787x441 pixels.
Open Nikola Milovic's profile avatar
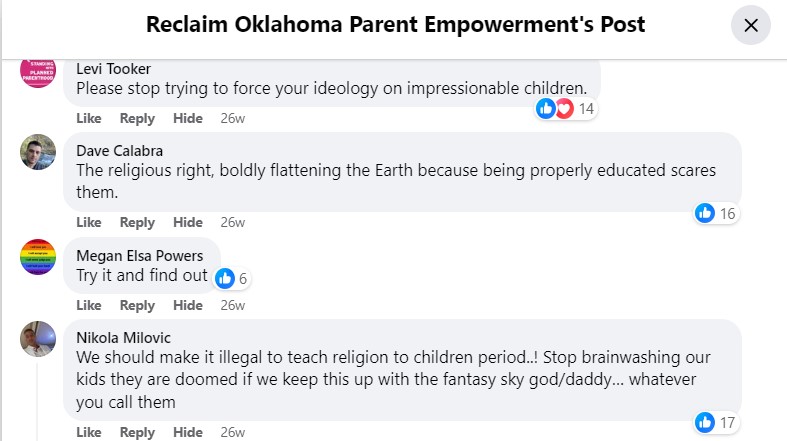click(x=38, y=339)
